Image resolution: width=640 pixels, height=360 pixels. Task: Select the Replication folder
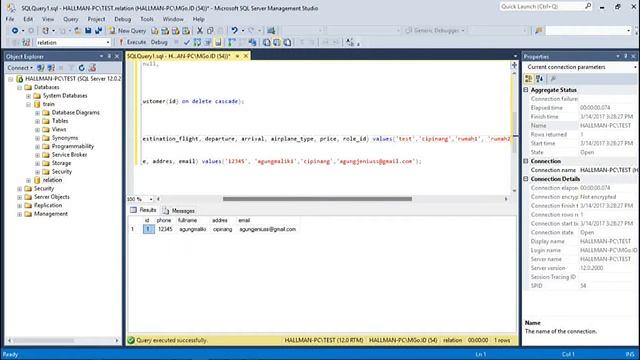[x=48, y=205]
